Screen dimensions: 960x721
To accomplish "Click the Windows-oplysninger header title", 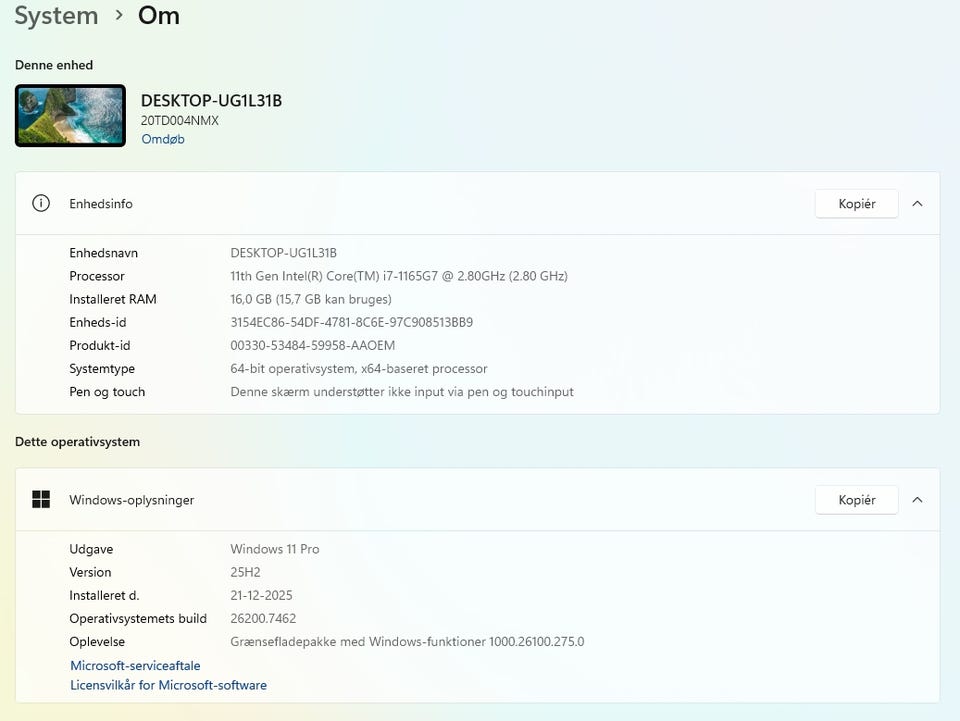I will (x=131, y=500).
